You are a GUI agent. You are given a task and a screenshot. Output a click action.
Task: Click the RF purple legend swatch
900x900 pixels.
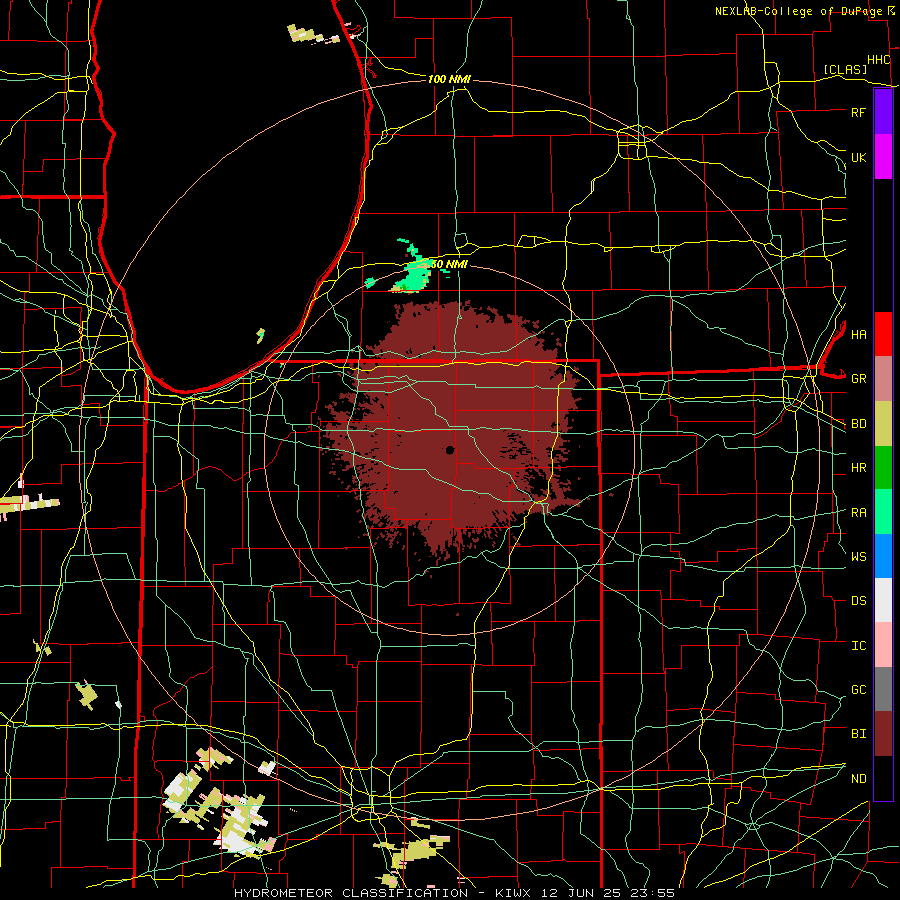point(883,112)
